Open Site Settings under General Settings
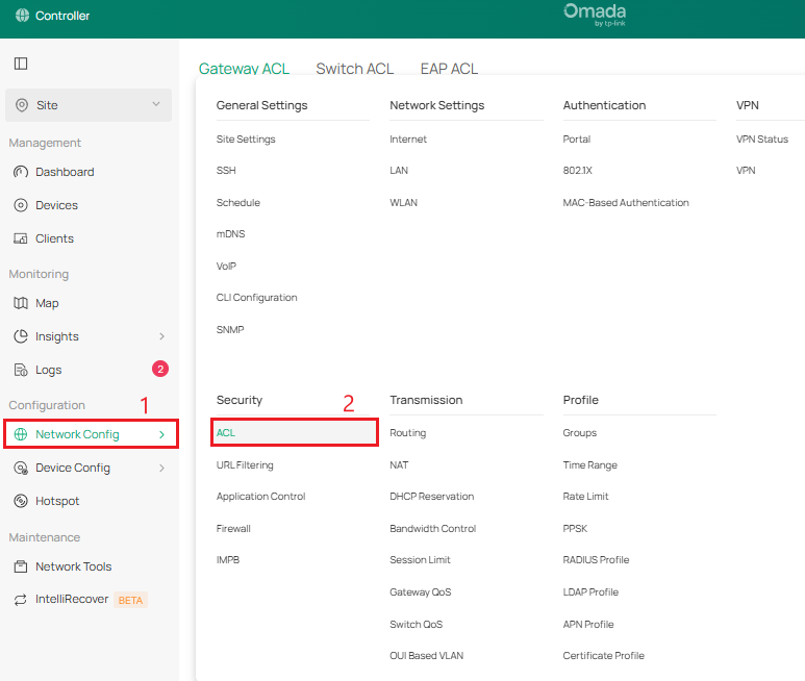 tap(246, 139)
